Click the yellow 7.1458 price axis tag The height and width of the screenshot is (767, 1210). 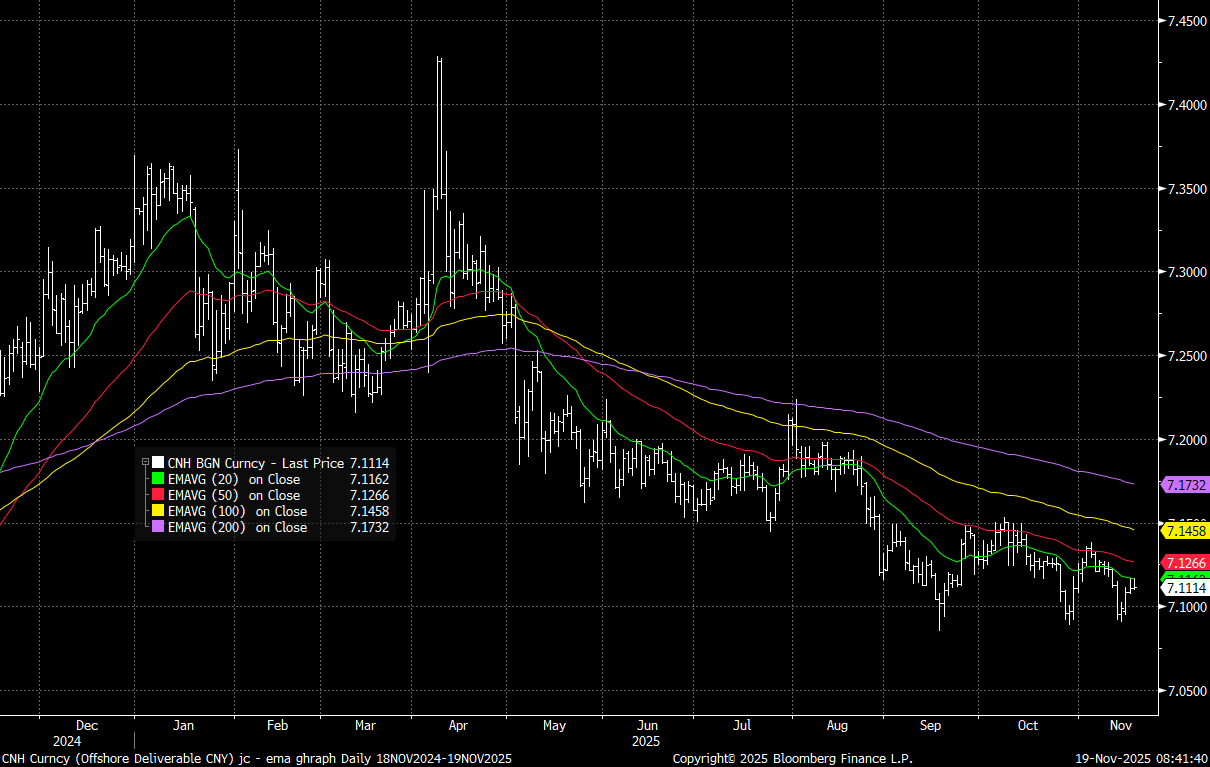[1185, 531]
